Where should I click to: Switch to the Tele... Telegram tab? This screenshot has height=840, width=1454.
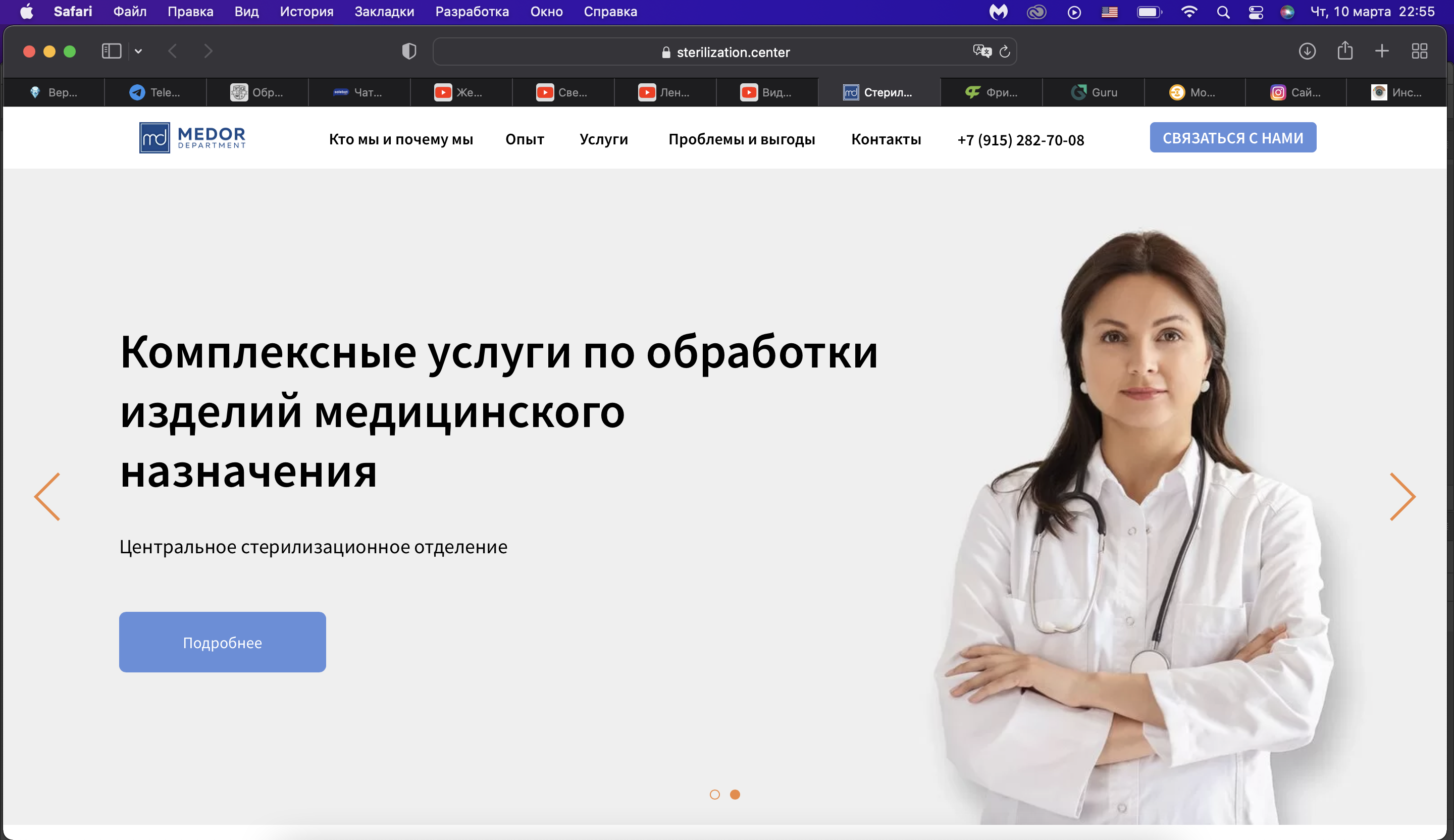point(155,92)
